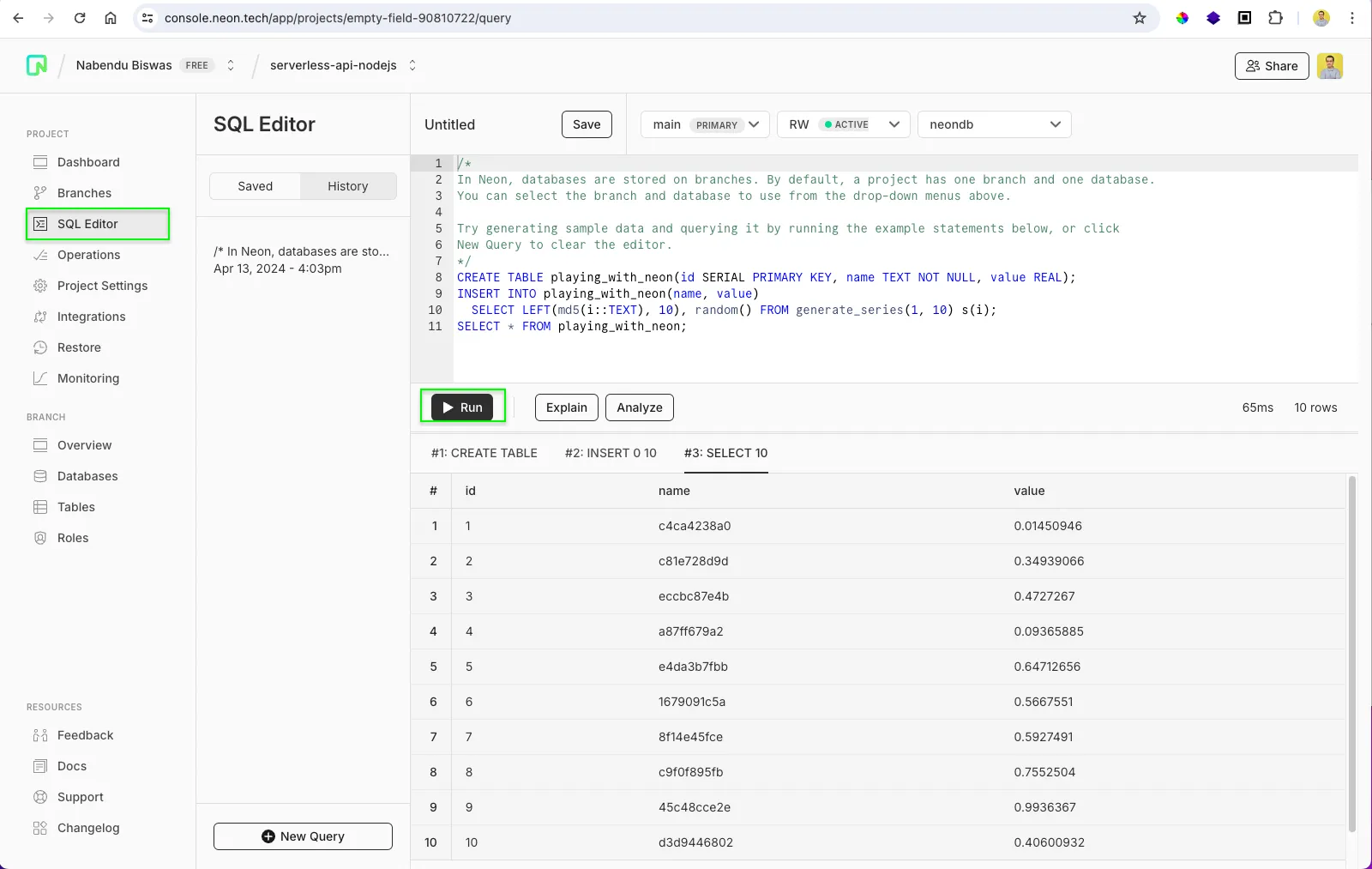Click the Neon logo icon
The width and height of the screenshot is (1372, 869).
pyautogui.click(x=37, y=65)
